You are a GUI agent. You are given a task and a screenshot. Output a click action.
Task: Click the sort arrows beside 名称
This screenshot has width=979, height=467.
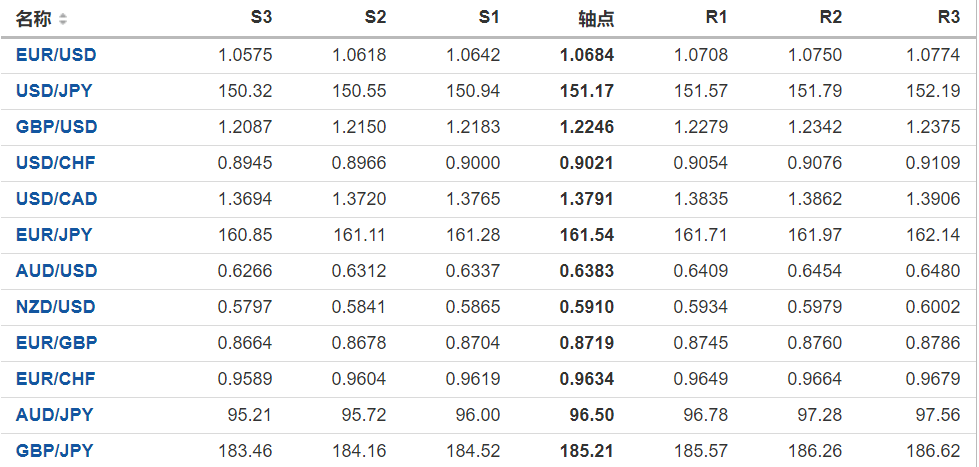pyautogui.click(x=64, y=19)
